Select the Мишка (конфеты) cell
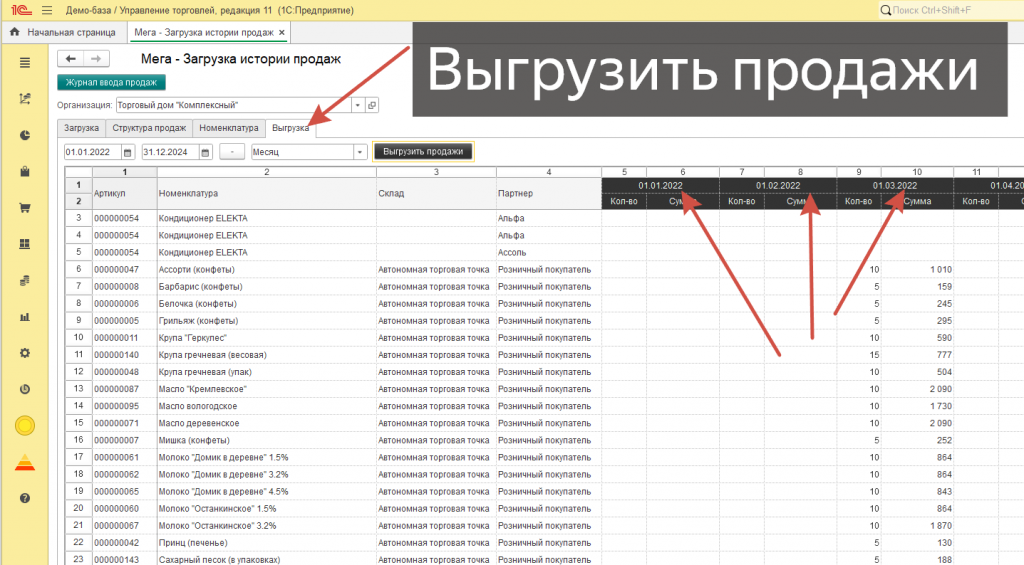Viewport: 1024px width, 565px height. (266, 440)
